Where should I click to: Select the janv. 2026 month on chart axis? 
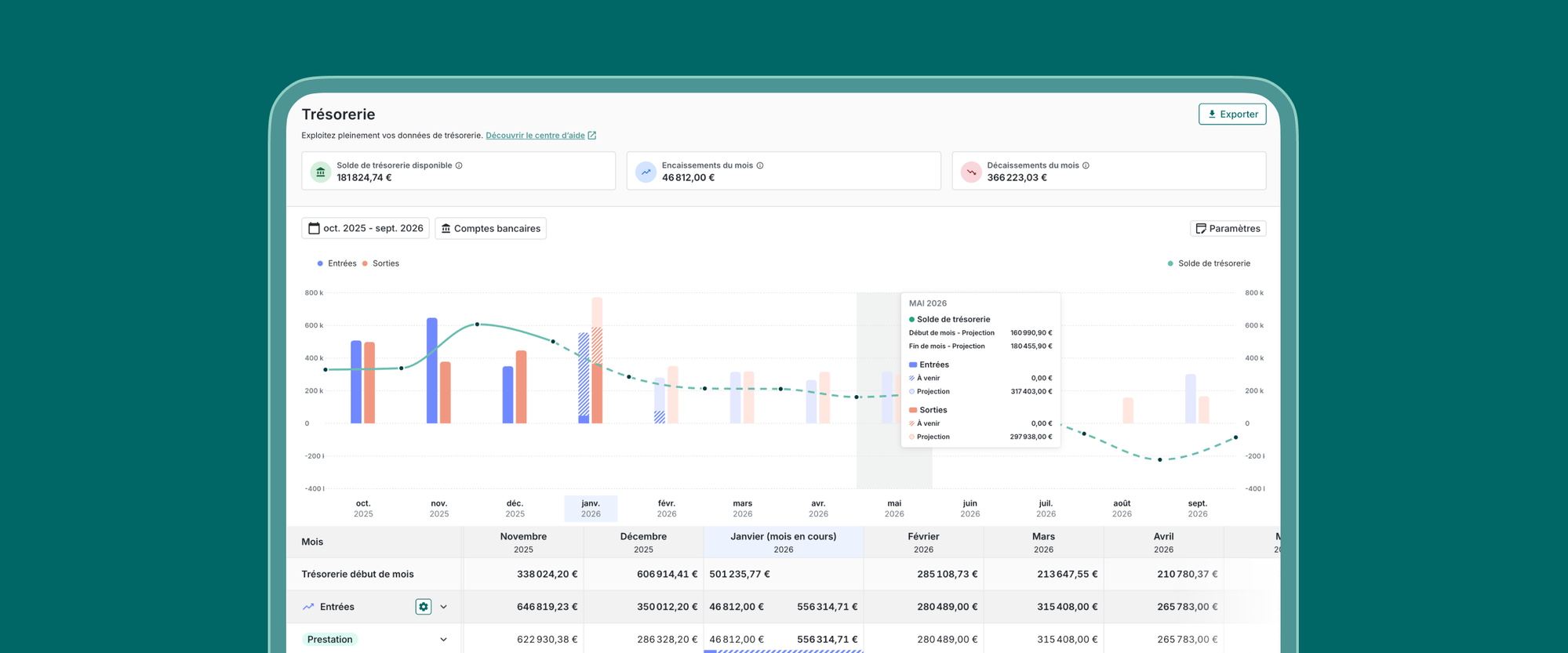point(591,509)
